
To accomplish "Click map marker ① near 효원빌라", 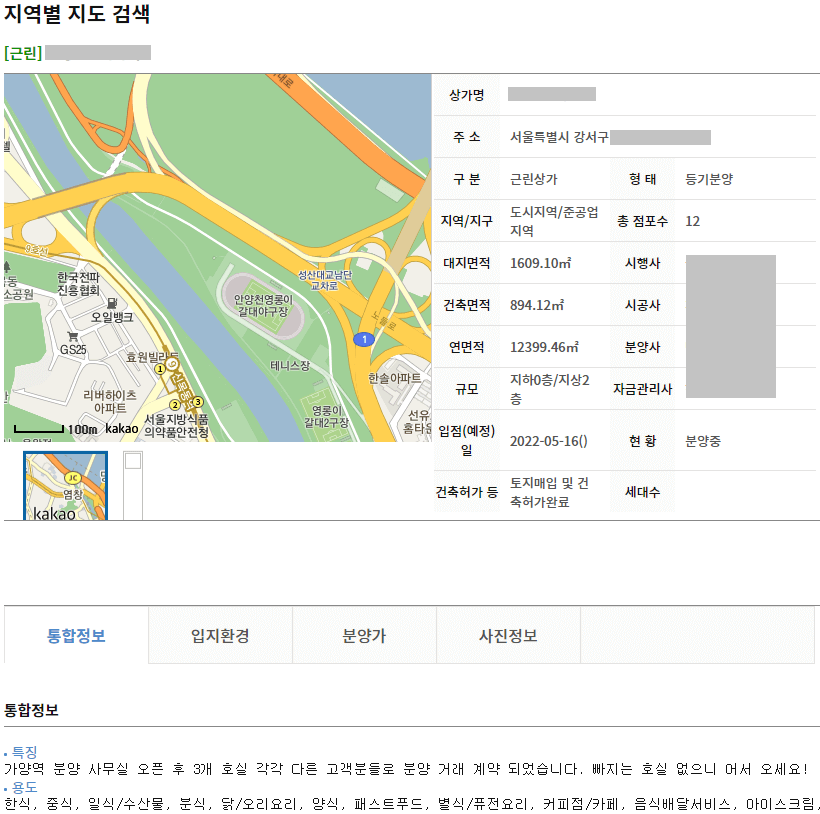I will [x=160, y=368].
